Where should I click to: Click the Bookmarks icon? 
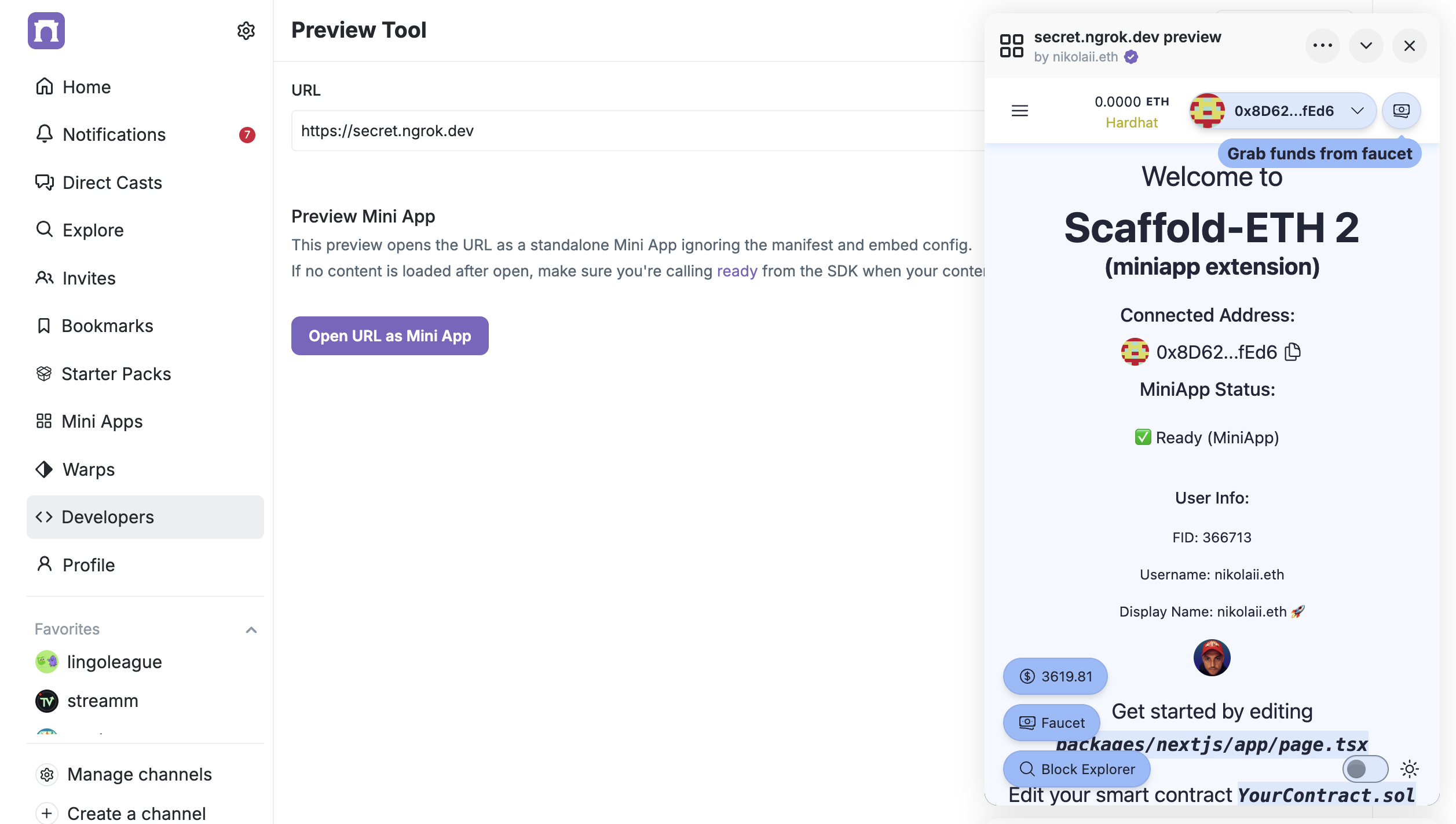point(45,326)
